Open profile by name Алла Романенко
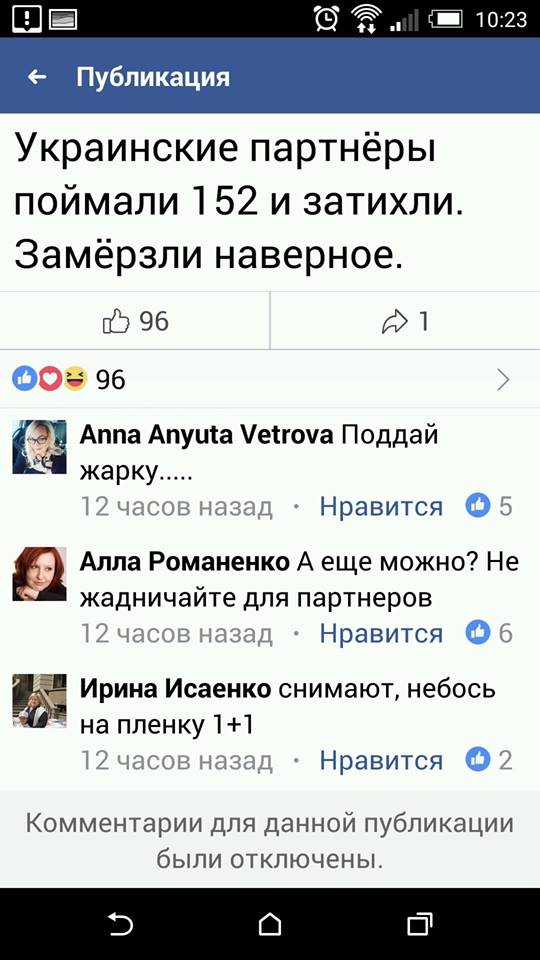This screenshot has width=540, height=960. [x=185, y=562]
